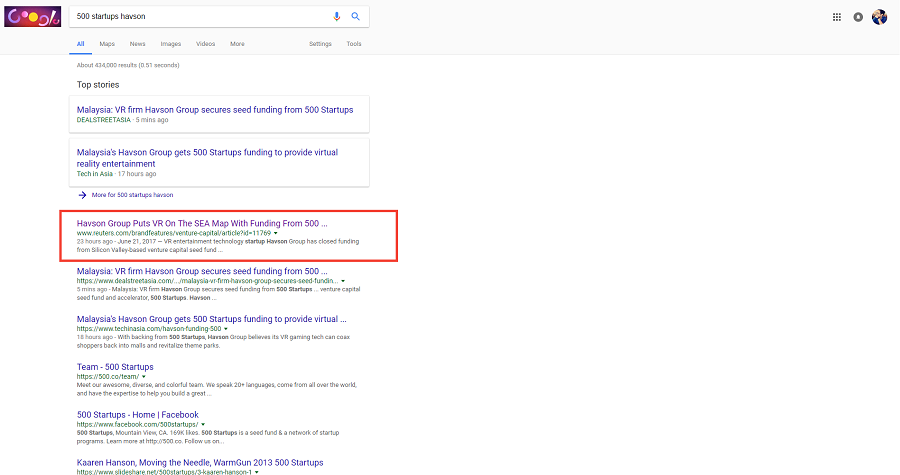The height and width of the screenshot is (475, 900).
Task: Click Tech in Asia source label in top stories
Action: (95, 174)
